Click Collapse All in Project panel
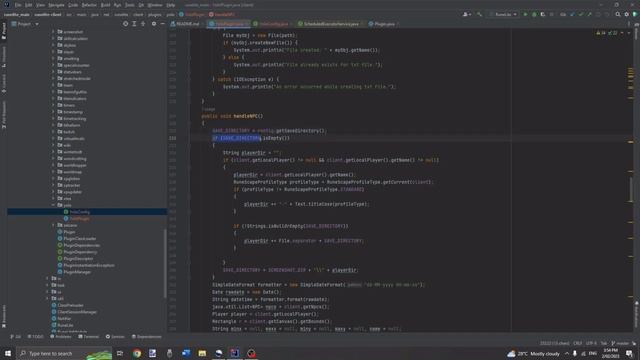Screen dimensions: 640x360 tap(143, 24)
